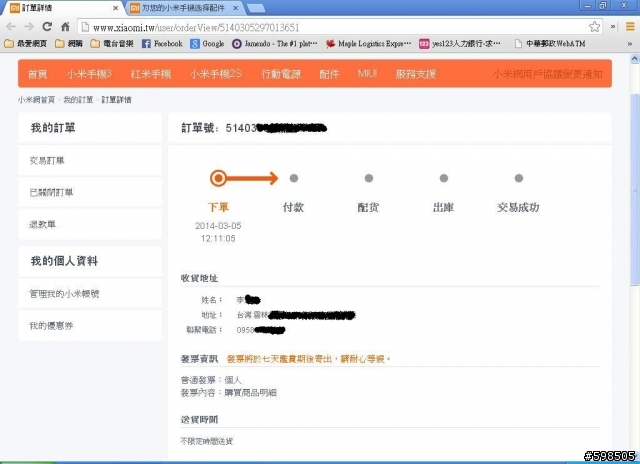
Task: Click the 出庫 progress step dot
Action: (x=444, y=178)
